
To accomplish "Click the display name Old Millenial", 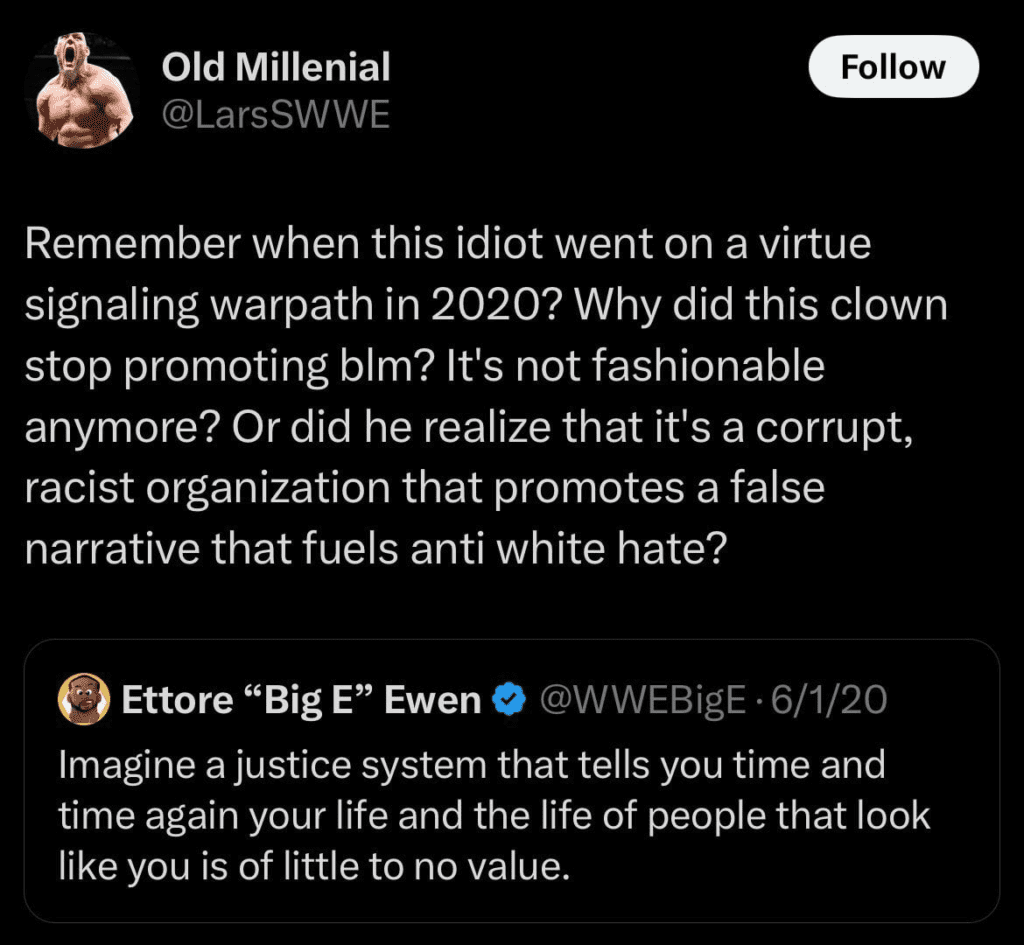I will 274,68.
